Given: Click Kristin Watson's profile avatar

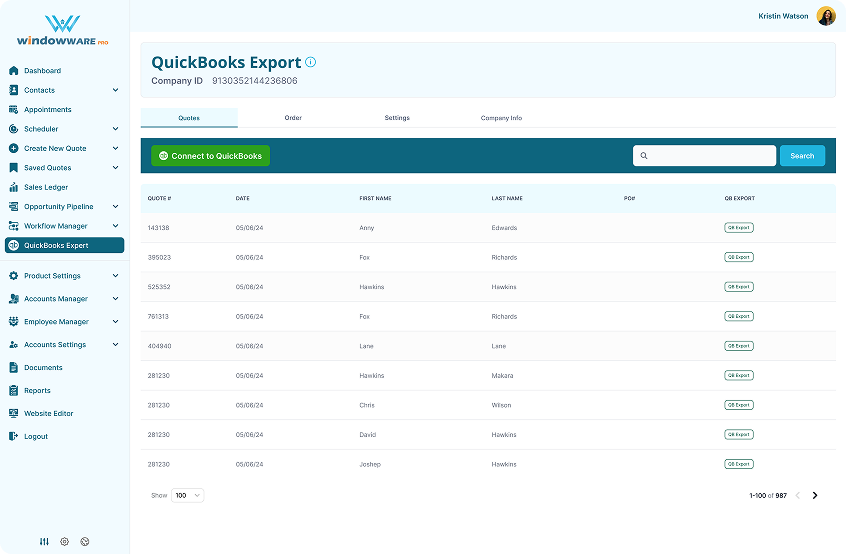Looking at the screenshot, I should (826, 16).
